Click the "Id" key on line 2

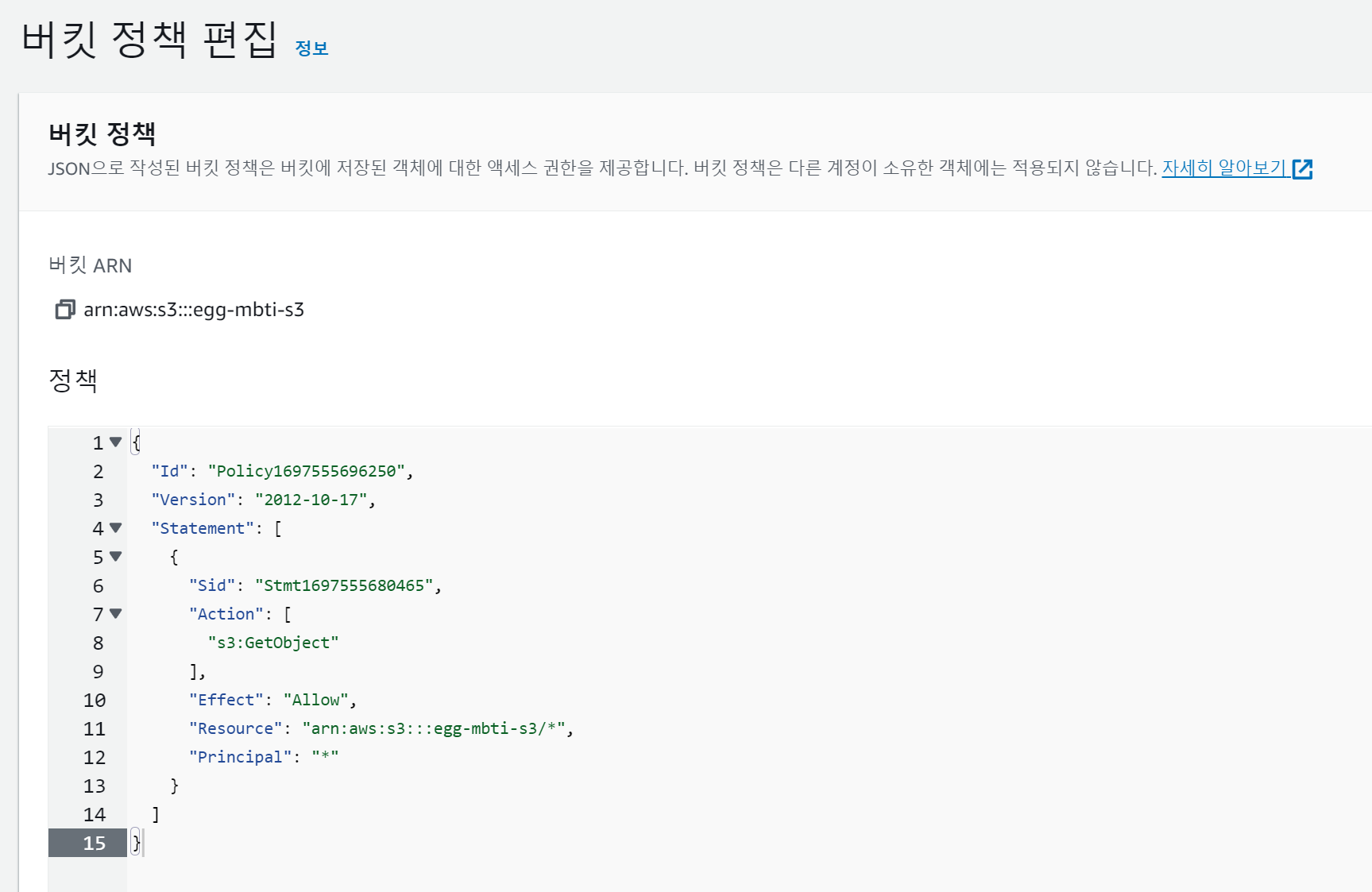coord(170,471)
